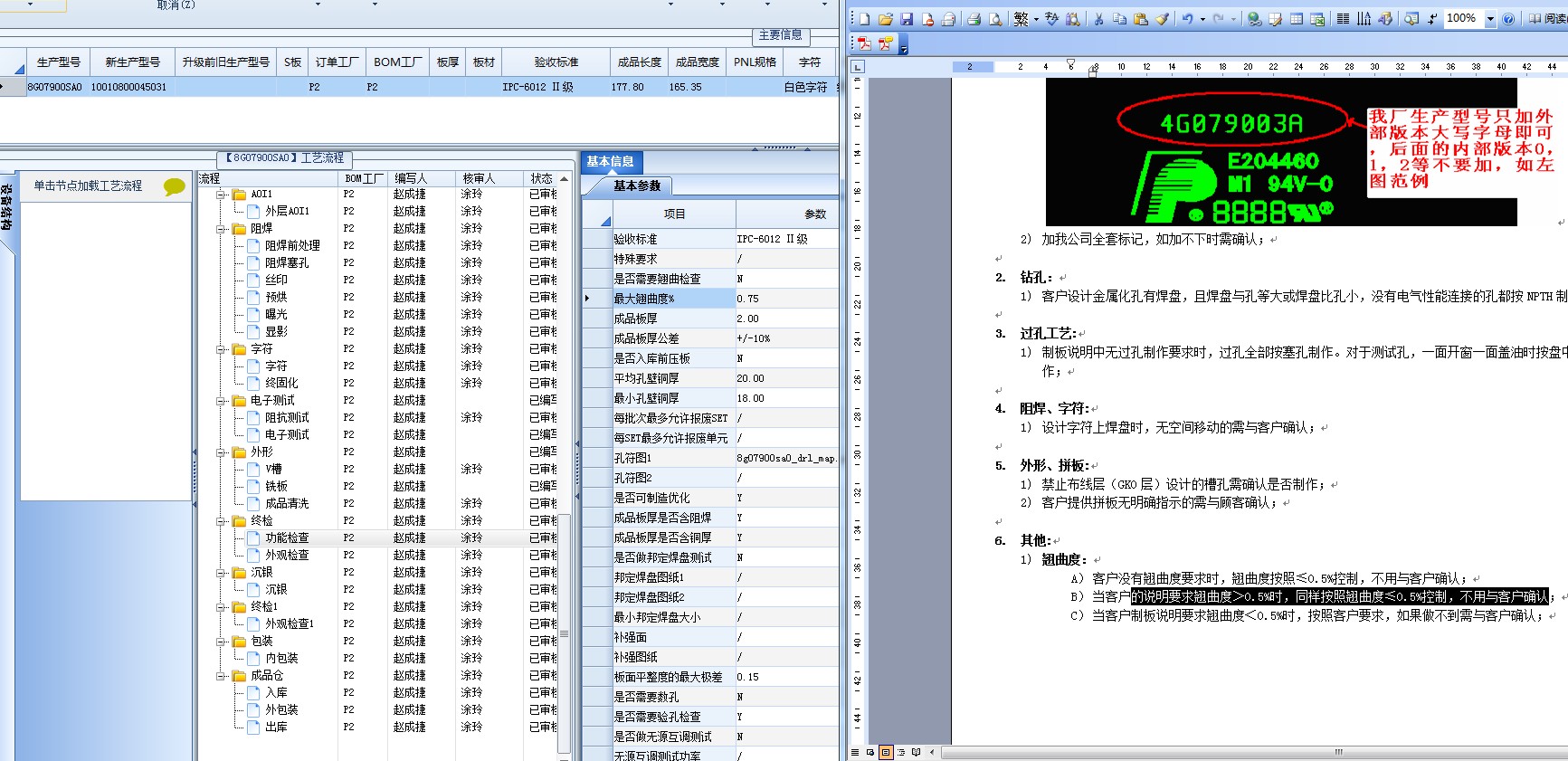
Task: Click the Save icon in Word toolbar
Action: (907, 18)
